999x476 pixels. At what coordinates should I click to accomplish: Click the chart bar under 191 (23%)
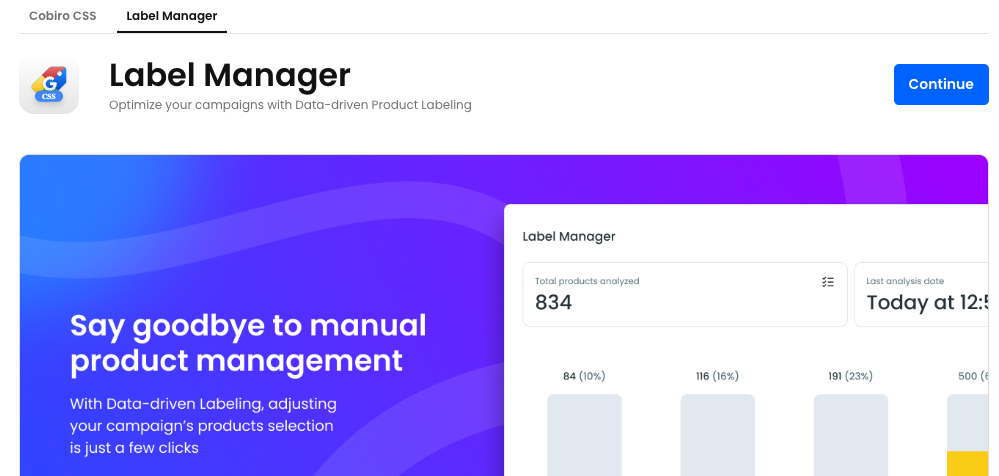851,435
